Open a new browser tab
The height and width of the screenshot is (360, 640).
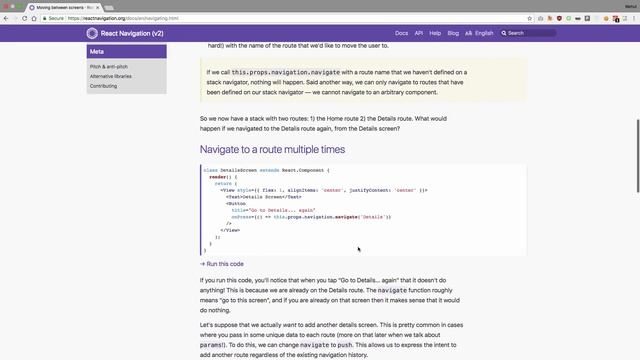point(109,8)
